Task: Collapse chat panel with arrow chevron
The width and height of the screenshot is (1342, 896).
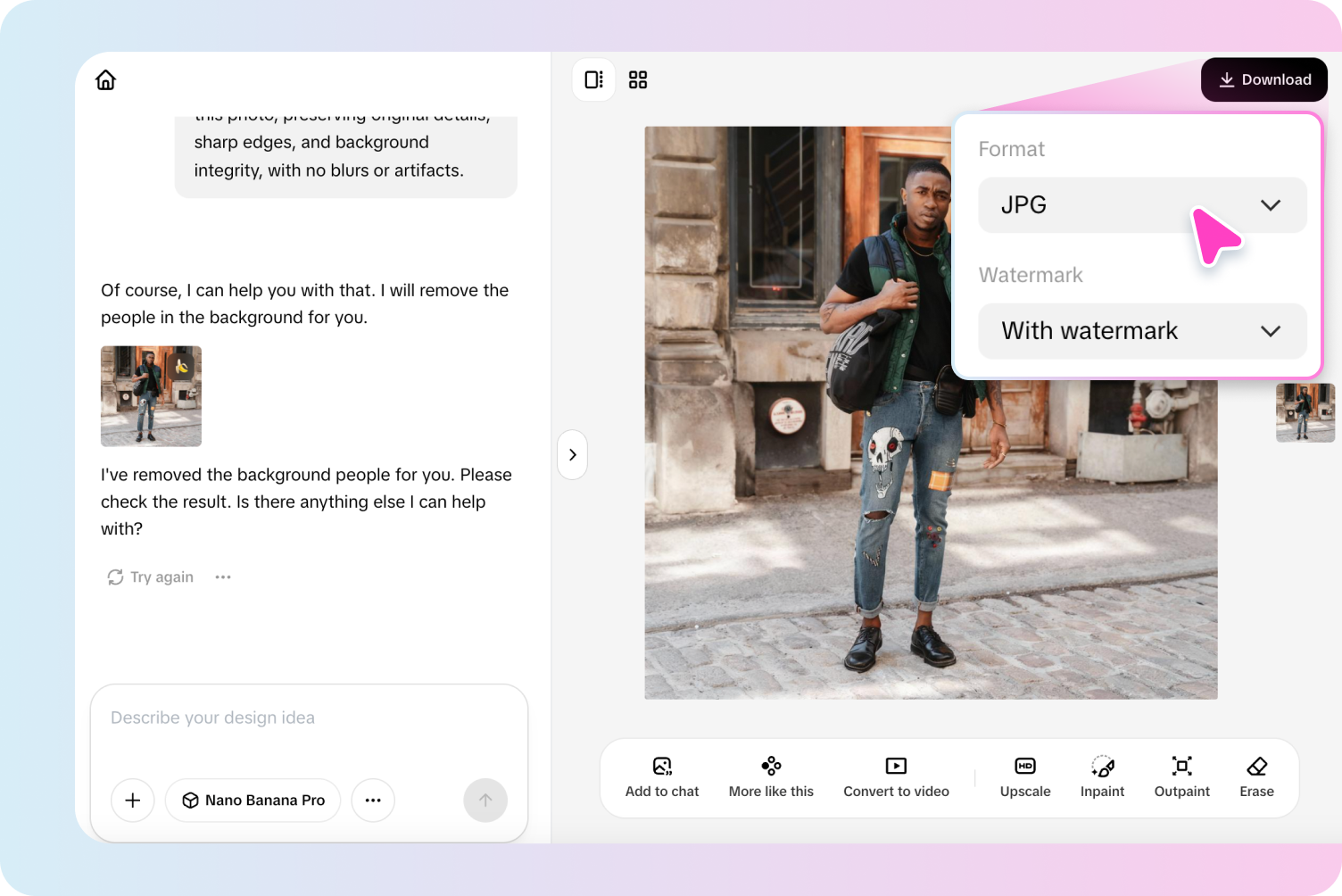Action: pos(572,454)
